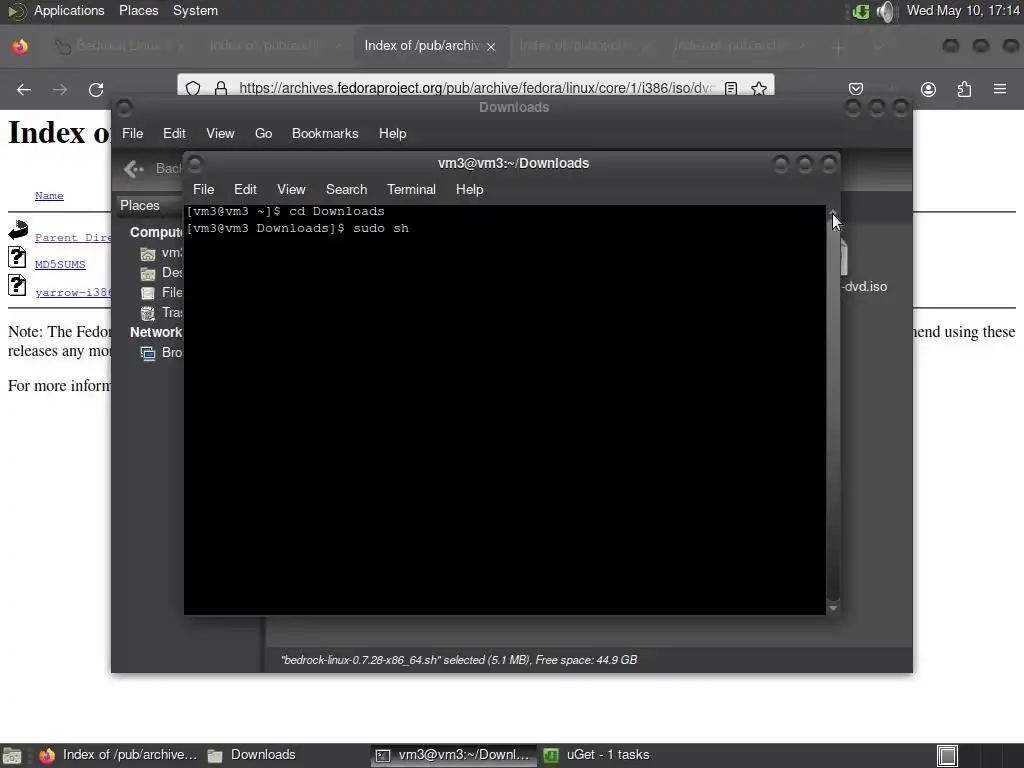Select the dvd.iso file in Downloads
The width and height of the screenshot is (1024, 768).
pyautogui.click(x=863, y=287)
